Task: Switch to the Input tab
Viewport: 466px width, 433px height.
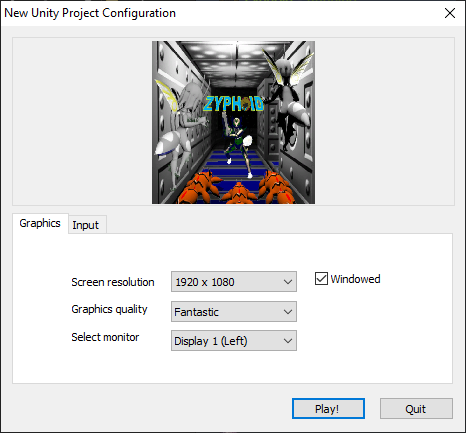Action: point(86,225)
